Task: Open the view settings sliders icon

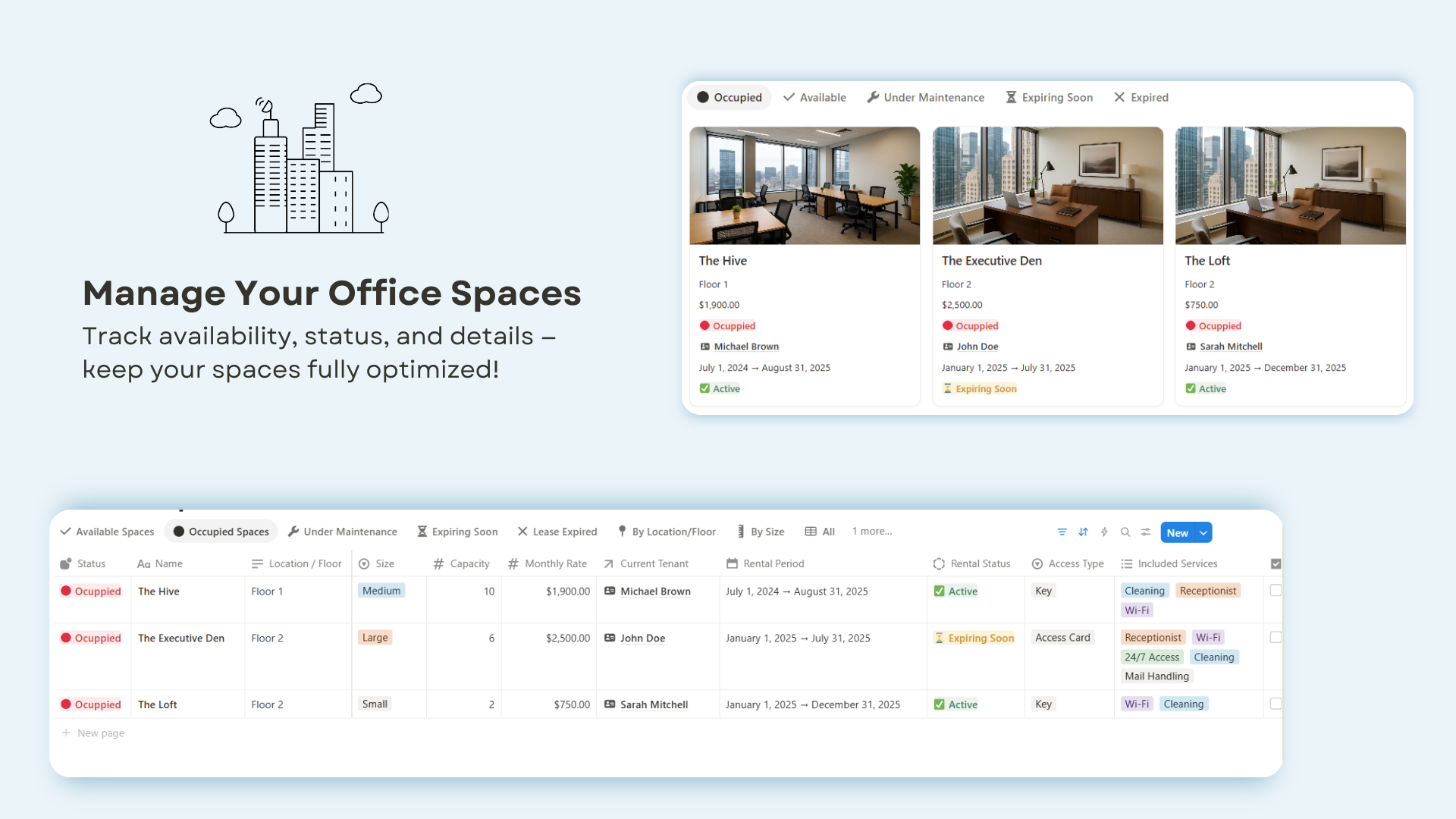Action: [x=1146, y=532]
